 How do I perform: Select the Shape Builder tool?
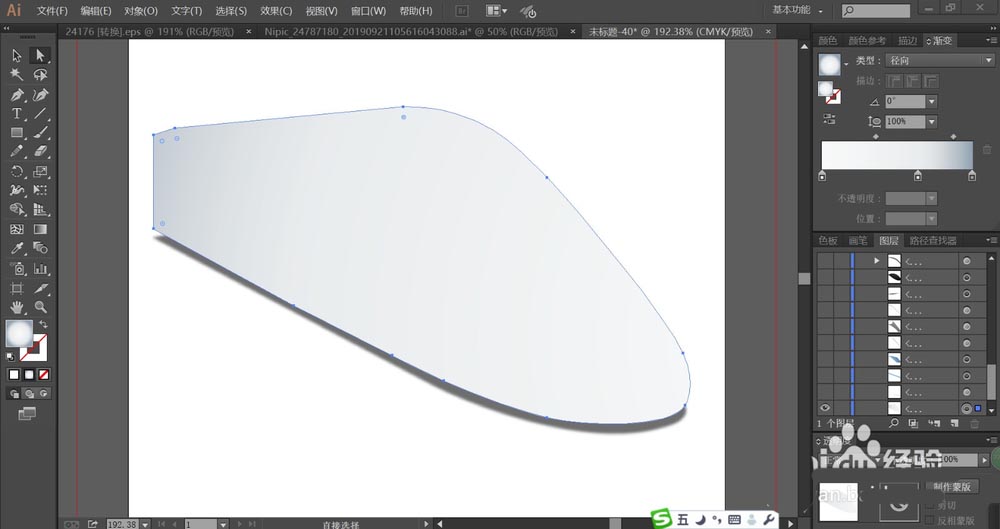[17, 209]
